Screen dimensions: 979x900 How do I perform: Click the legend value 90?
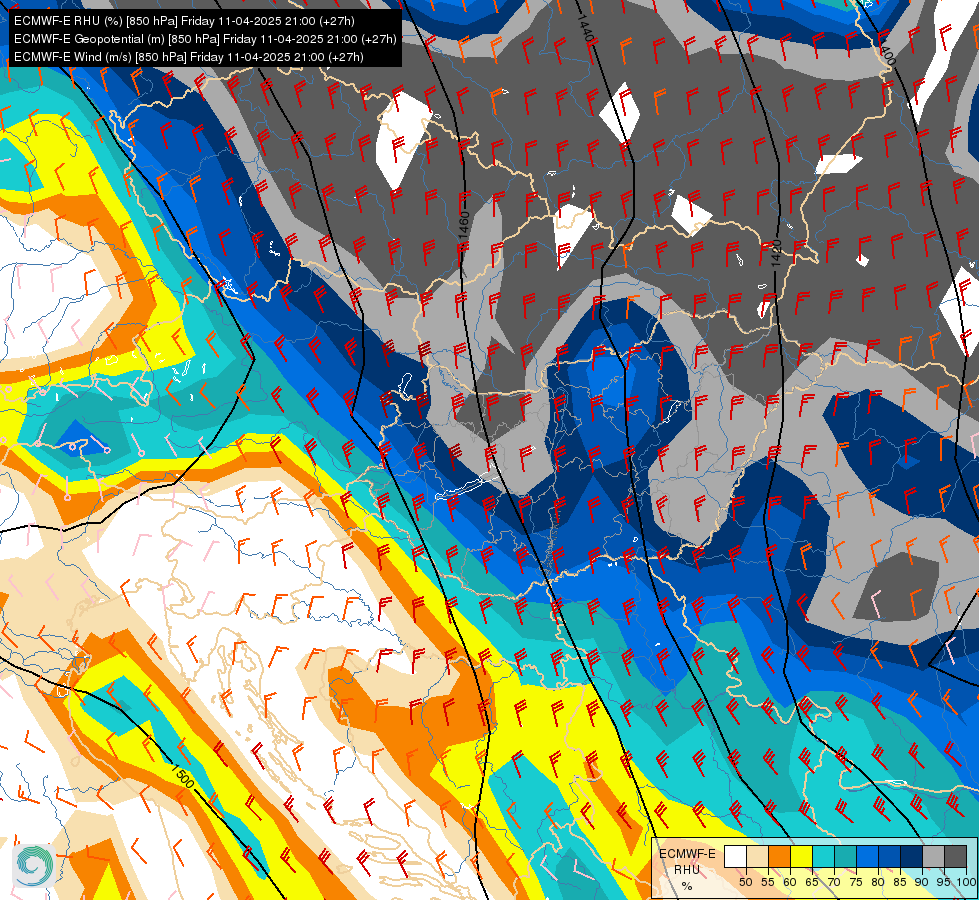[922, 883]
